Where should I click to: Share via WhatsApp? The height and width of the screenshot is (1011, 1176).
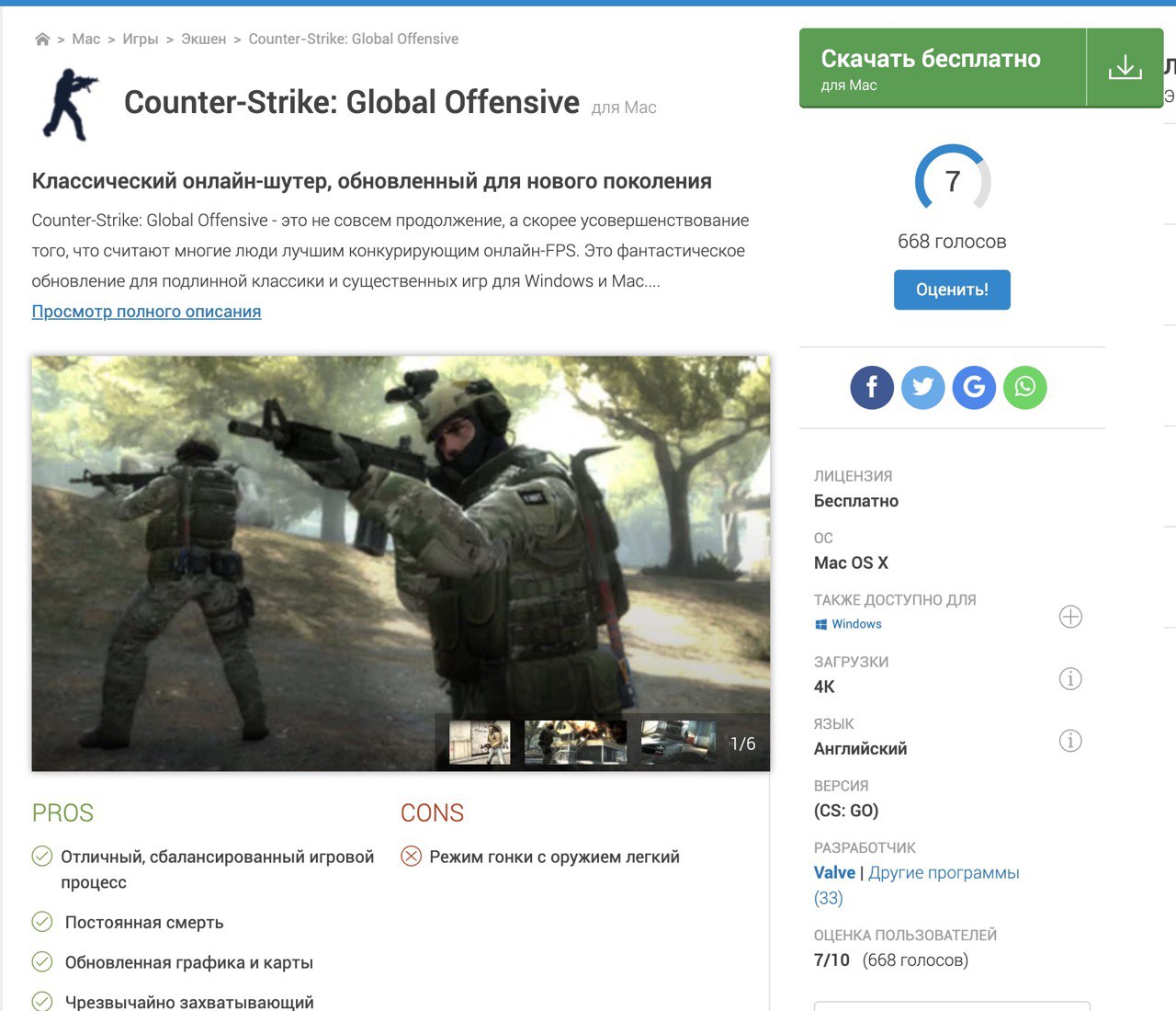pos(1025,387)
